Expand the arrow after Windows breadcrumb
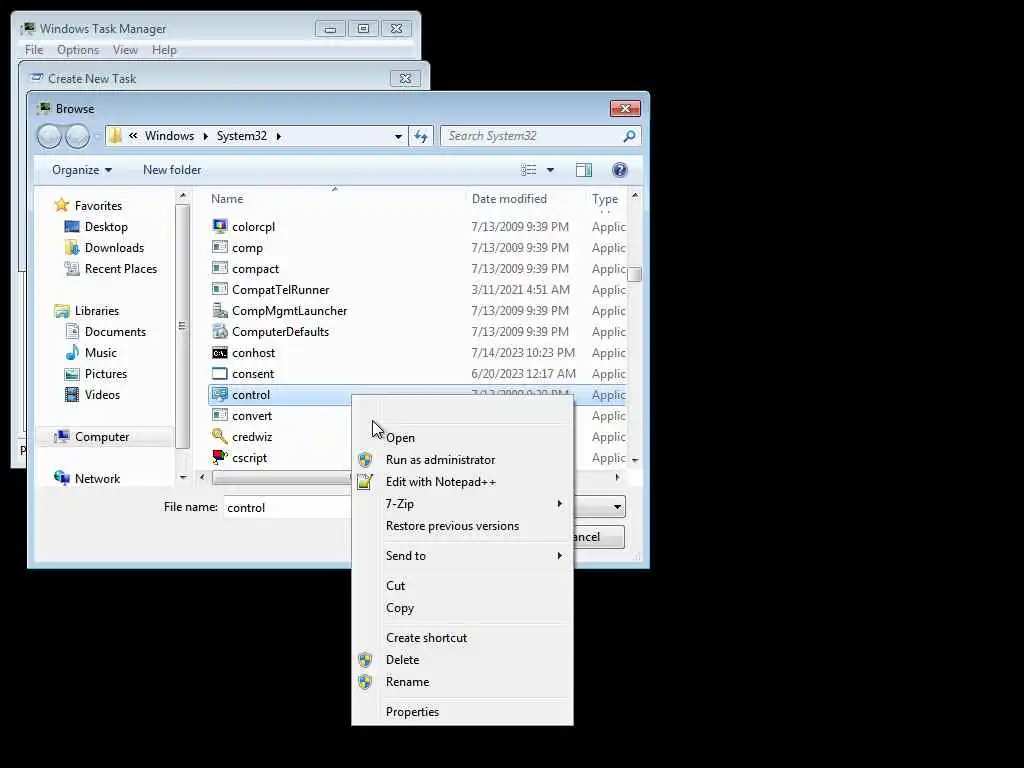 coord(205,136)
